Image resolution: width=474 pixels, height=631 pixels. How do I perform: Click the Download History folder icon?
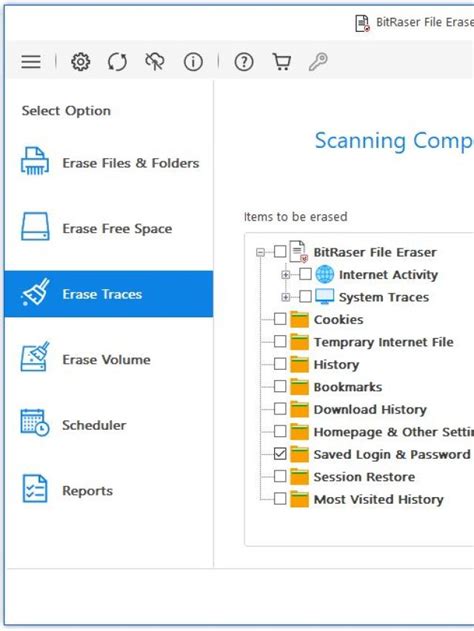coord(299,409)
